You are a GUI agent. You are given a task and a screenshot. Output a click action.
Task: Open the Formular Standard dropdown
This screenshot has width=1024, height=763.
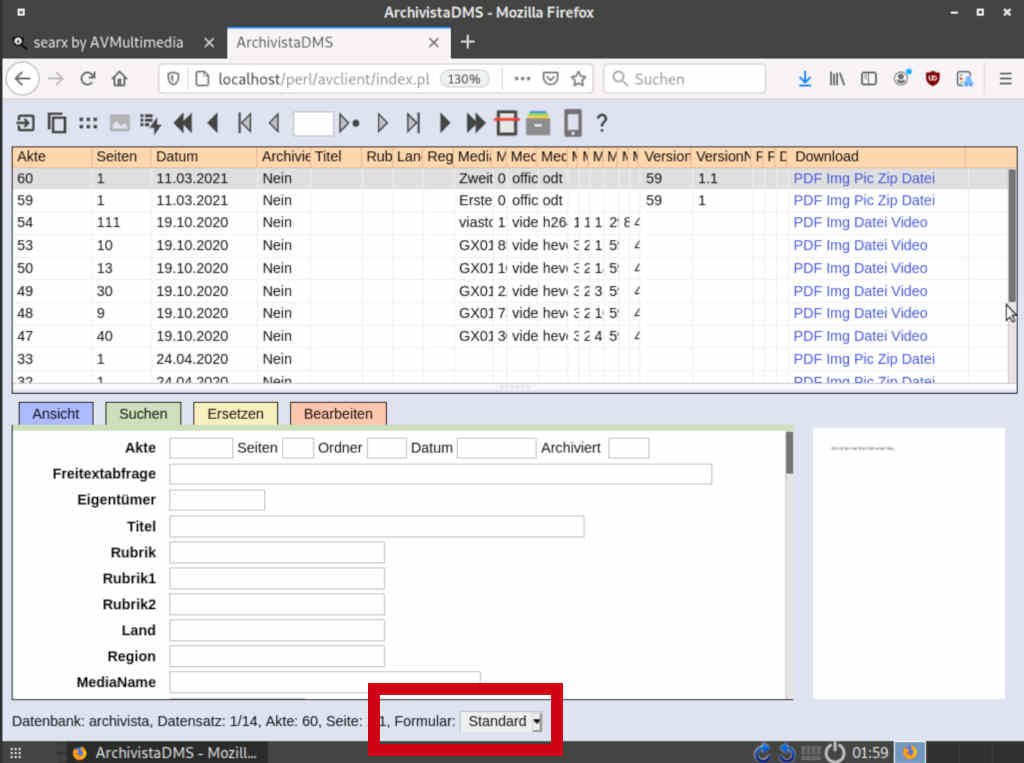click(x=502, y=721)
